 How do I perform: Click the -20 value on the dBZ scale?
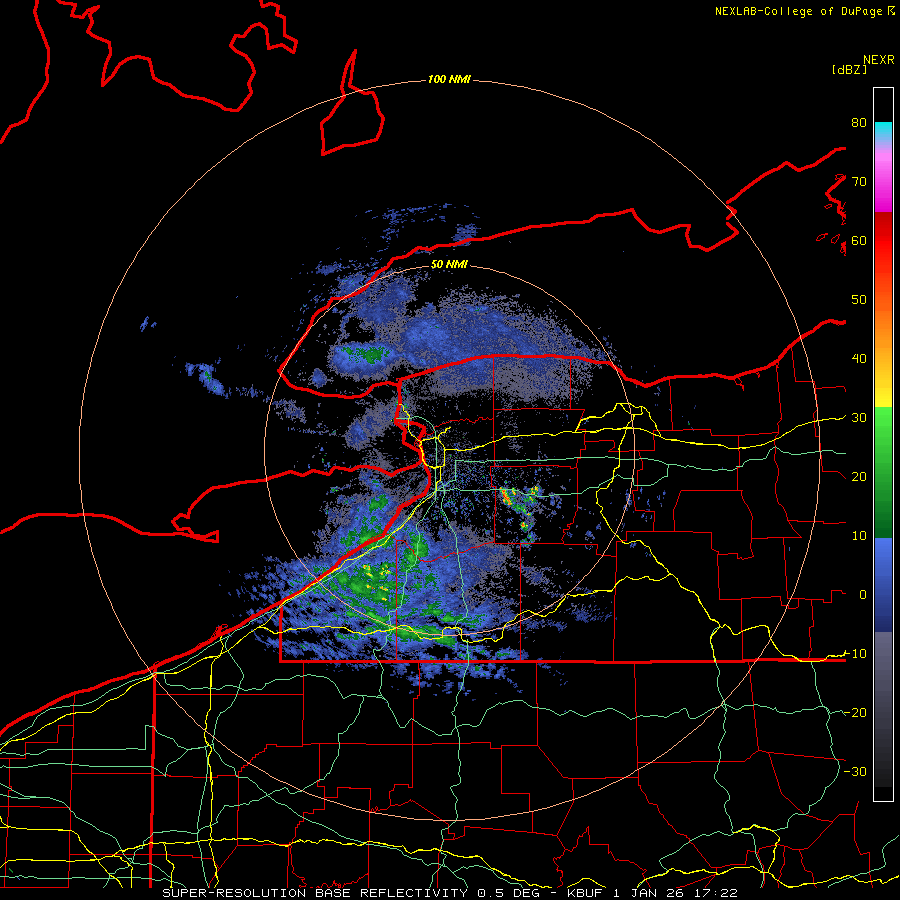[x=855, y=713]
